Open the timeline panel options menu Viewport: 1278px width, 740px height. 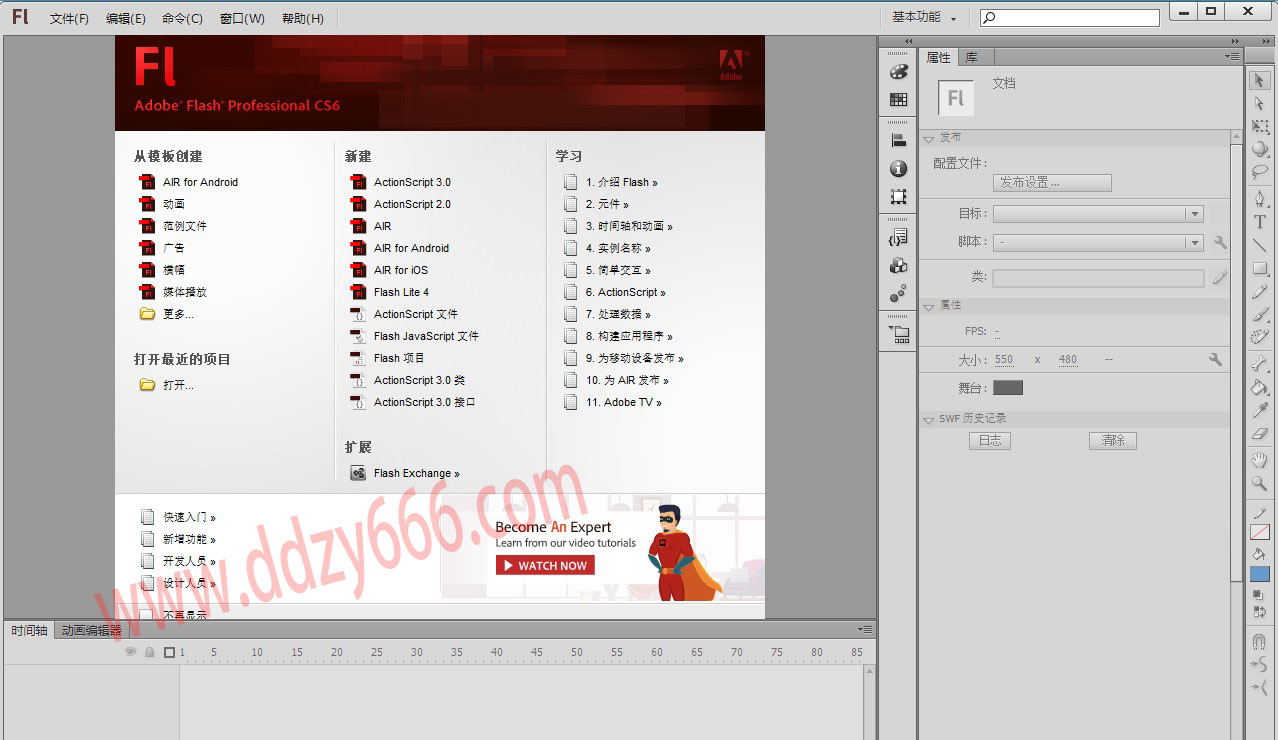[865, 629]
